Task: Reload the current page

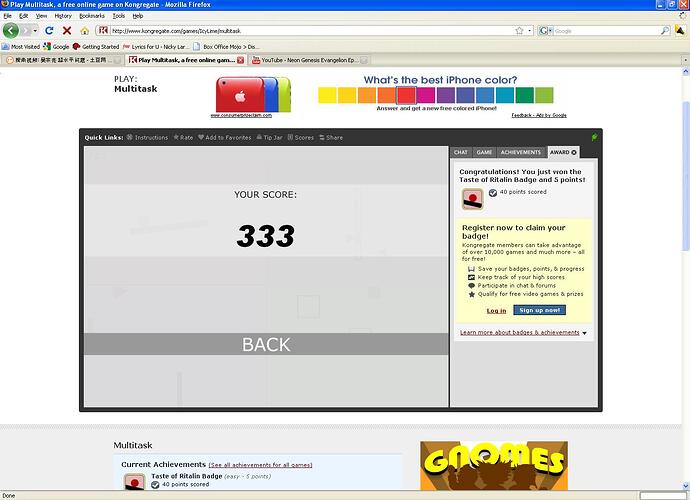Action: pos(49,31)
